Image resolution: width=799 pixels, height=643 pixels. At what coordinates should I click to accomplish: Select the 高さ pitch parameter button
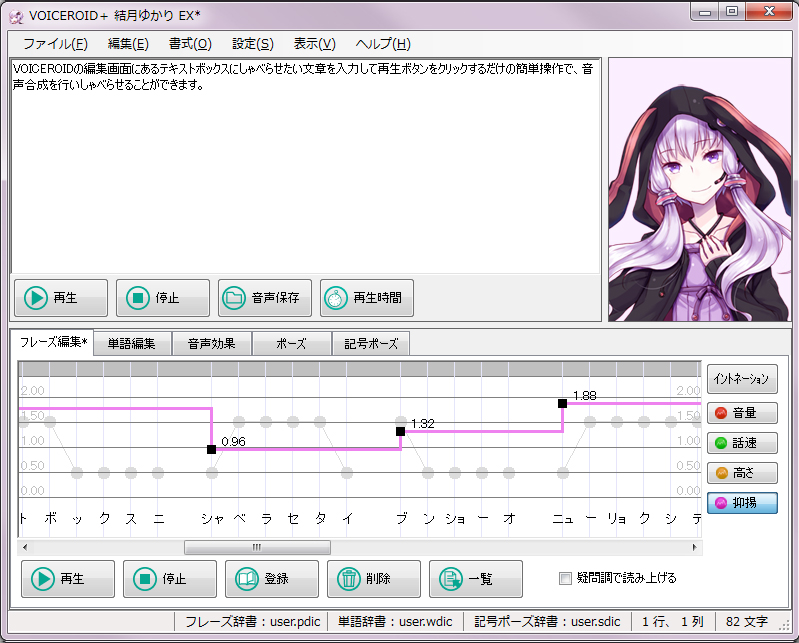742,473
